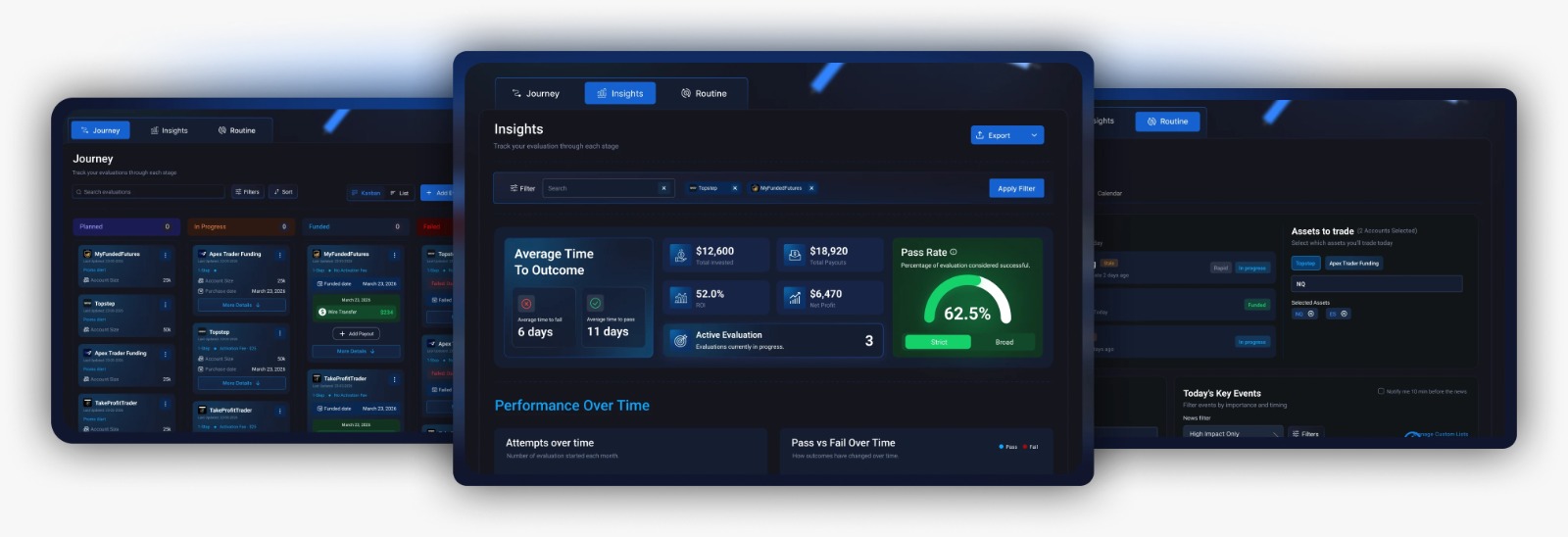The image size is (1568, 537).
Task: Open menu on Planned MyFundedFutures card
Action: pyautogui.click(x=165, y=255)
